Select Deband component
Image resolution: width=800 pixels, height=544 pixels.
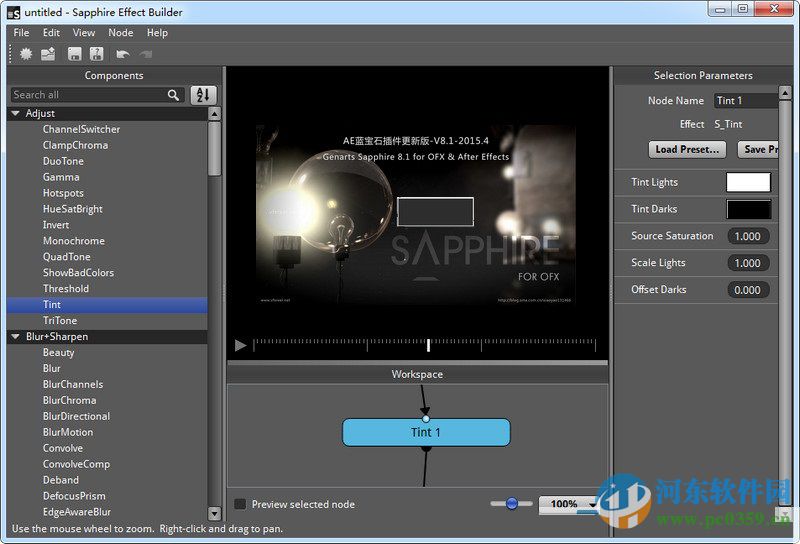coord(61,480)
